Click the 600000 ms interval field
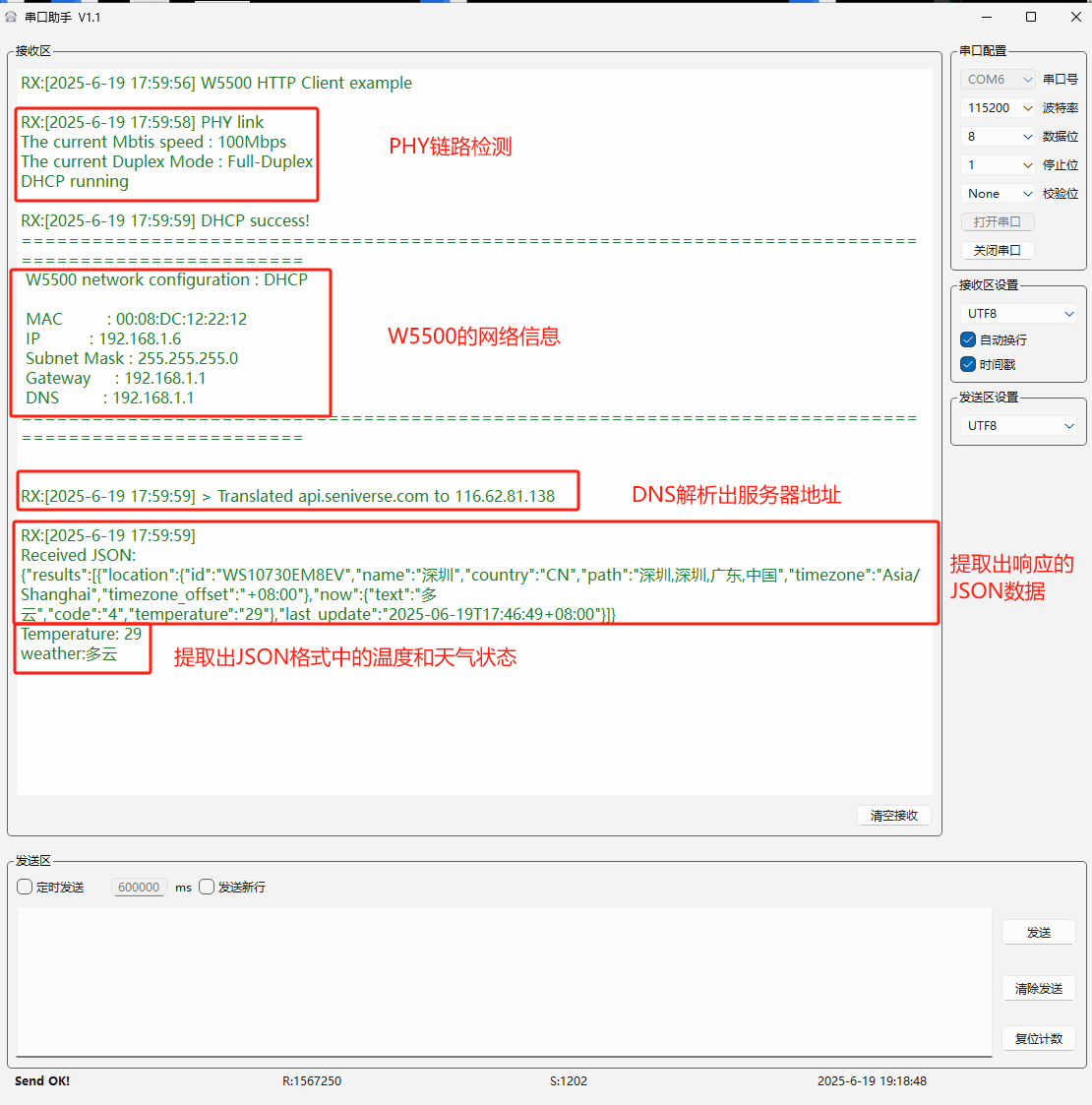Viewport: 1092px width, 1105px height. click(x=139, y=887)
